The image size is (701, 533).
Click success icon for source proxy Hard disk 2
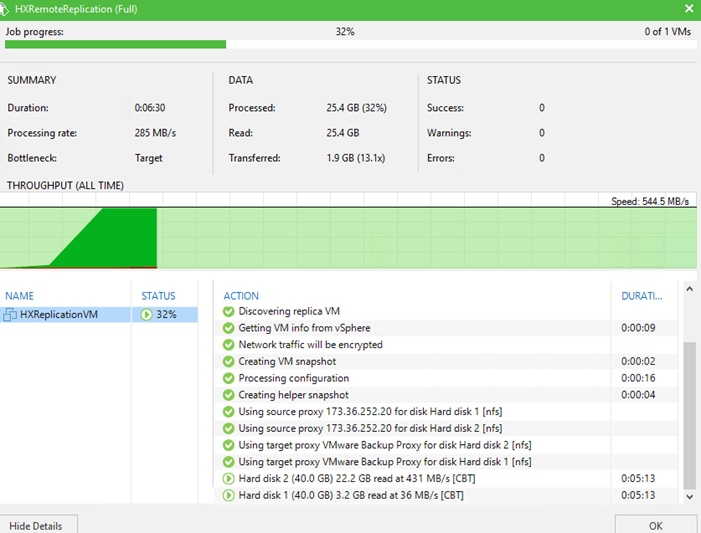pos(228,428)
